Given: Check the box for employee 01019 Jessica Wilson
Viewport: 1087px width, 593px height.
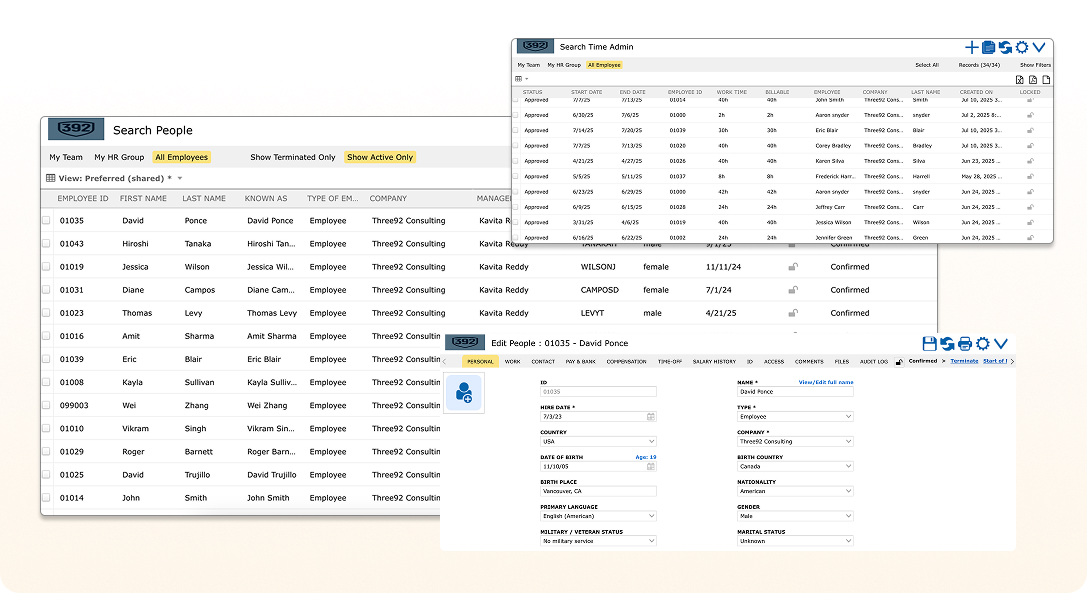Looking at the screenshot, I should coord(46,266).
